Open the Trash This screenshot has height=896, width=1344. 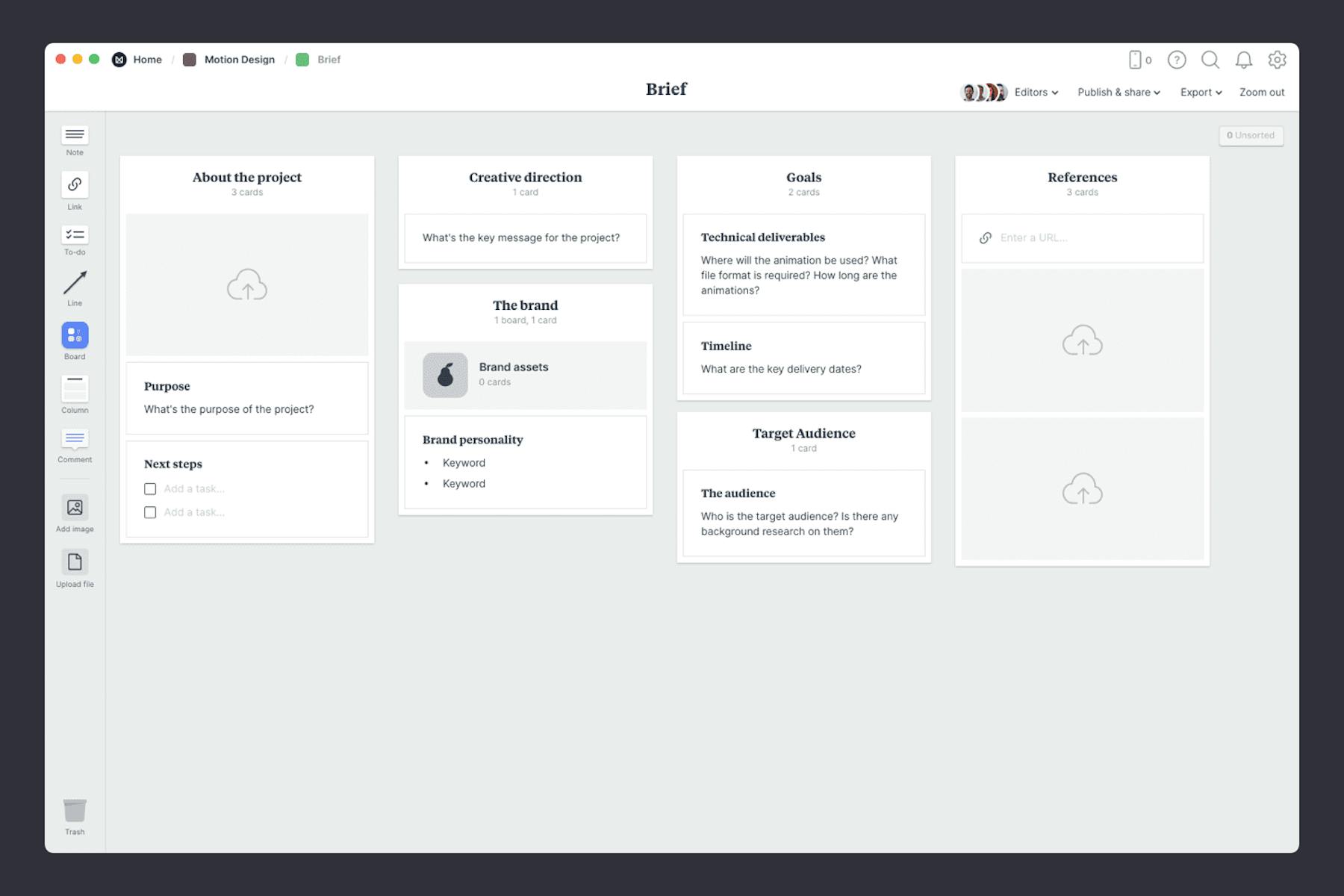[74, 812]
